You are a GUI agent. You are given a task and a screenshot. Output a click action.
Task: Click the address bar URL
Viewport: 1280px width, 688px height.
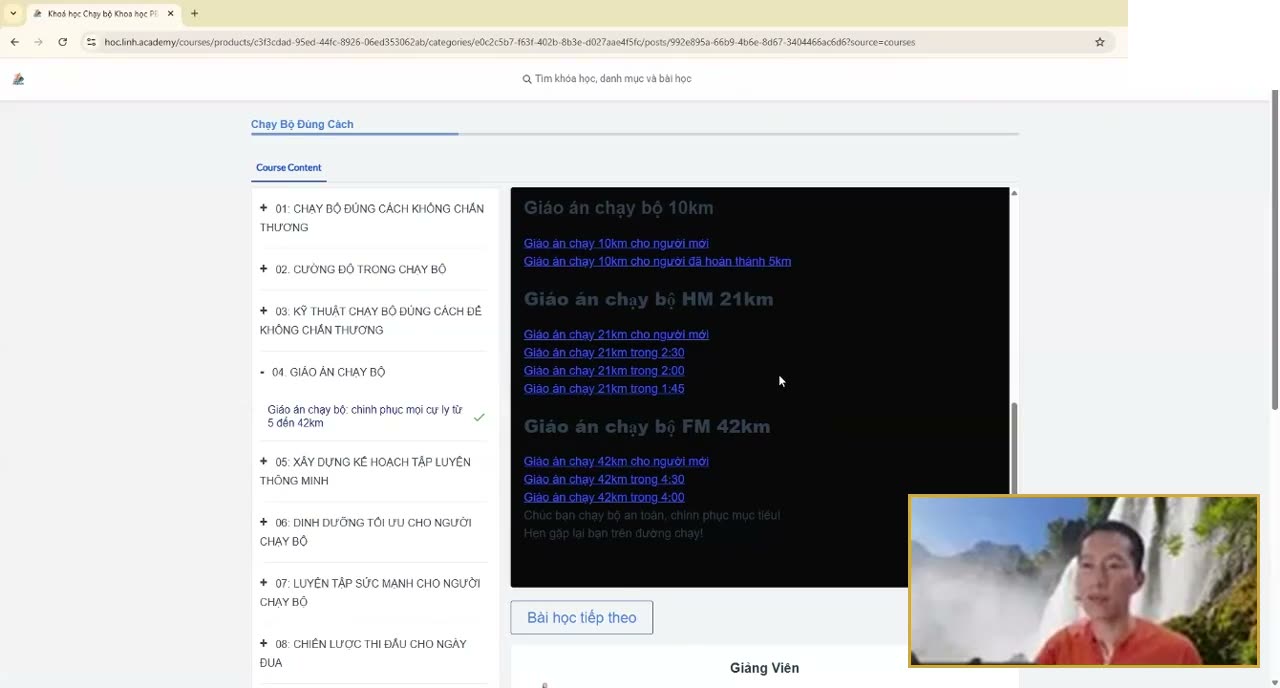point(510,42)
